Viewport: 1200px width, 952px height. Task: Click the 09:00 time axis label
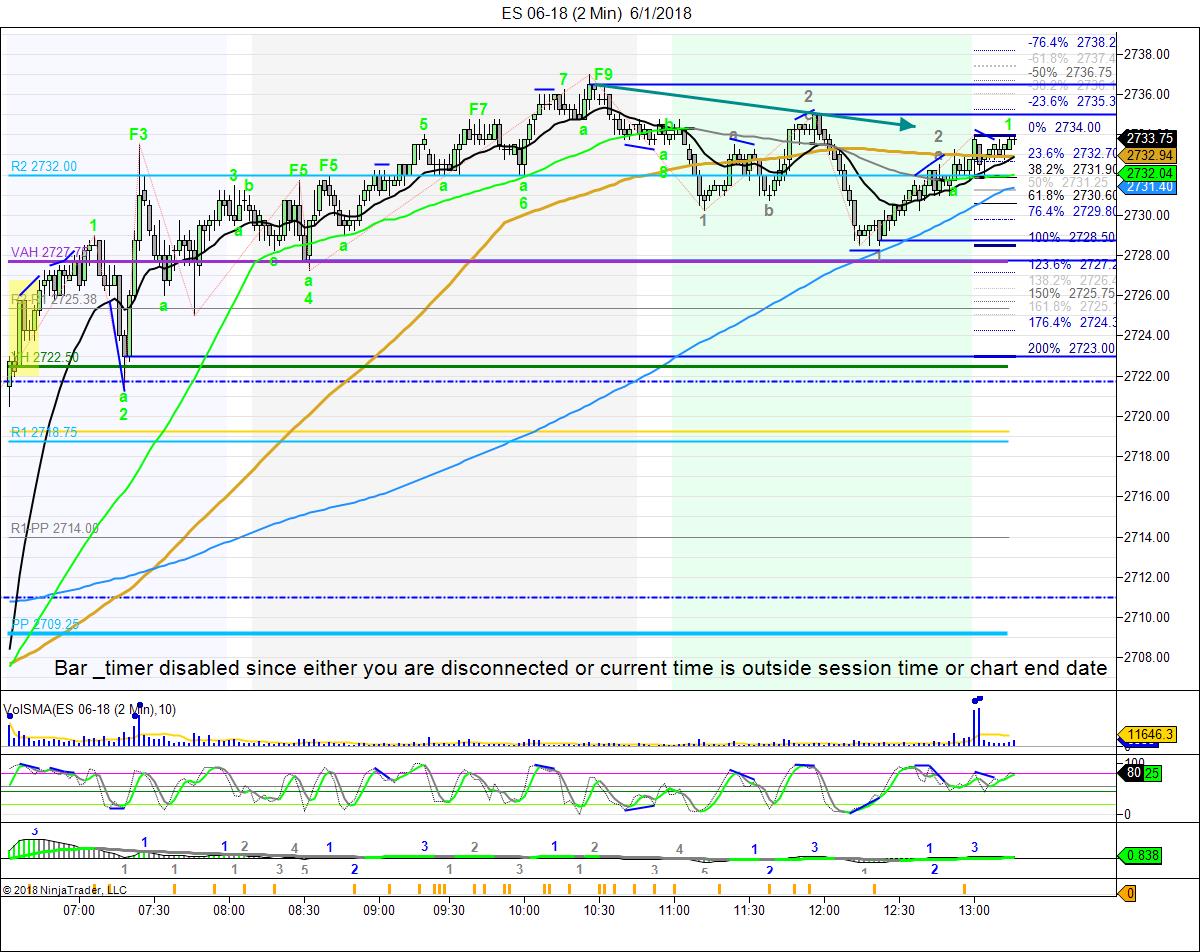(379, 910)
